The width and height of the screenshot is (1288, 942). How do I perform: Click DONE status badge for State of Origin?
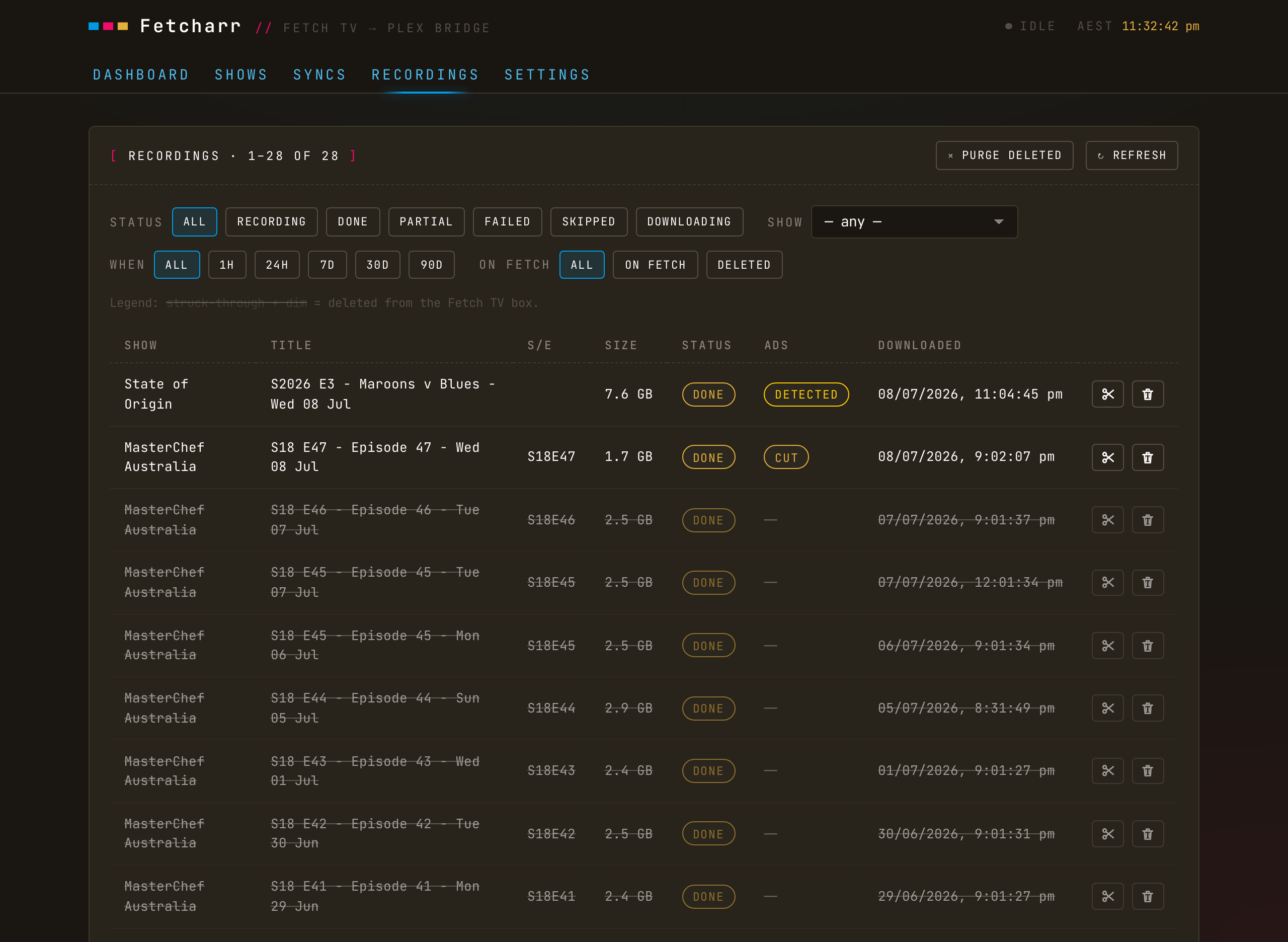[708, 395]
